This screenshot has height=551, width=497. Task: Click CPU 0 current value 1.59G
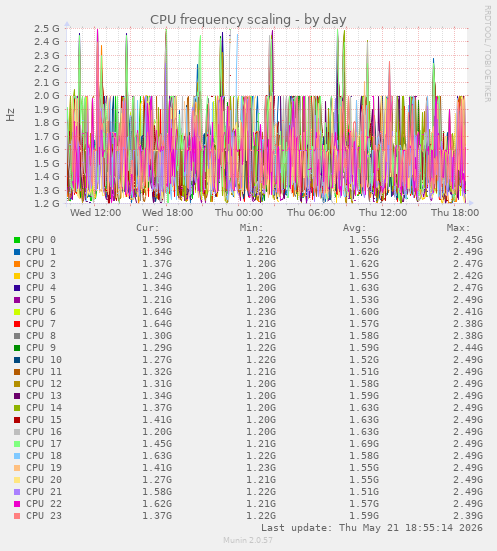[x=157, y=240]
